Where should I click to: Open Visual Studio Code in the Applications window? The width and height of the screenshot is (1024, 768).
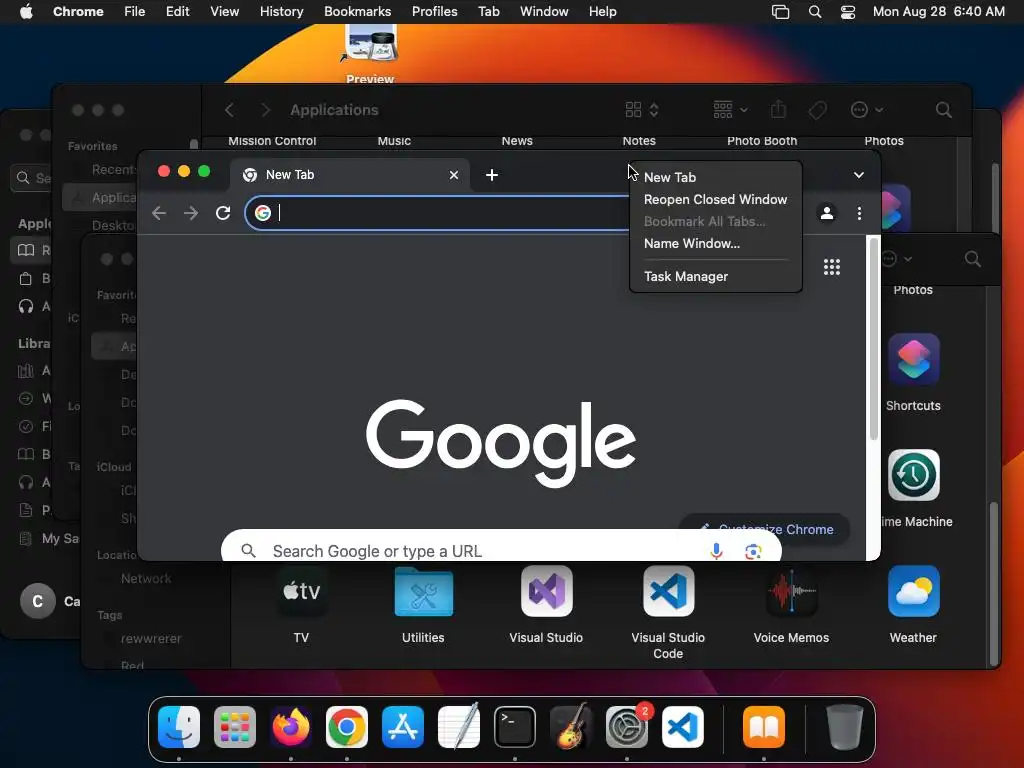[x=668, y=592]
